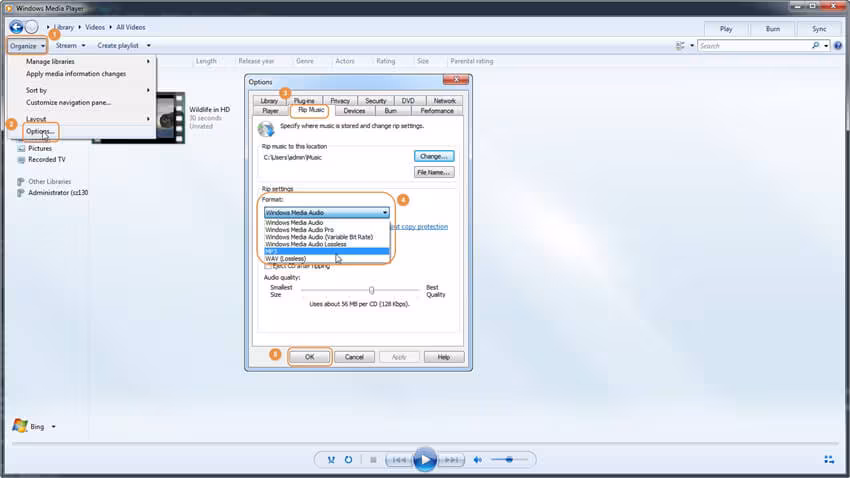Click the Help button in Options dialog

pyautogui.click(x=443, y=357)
